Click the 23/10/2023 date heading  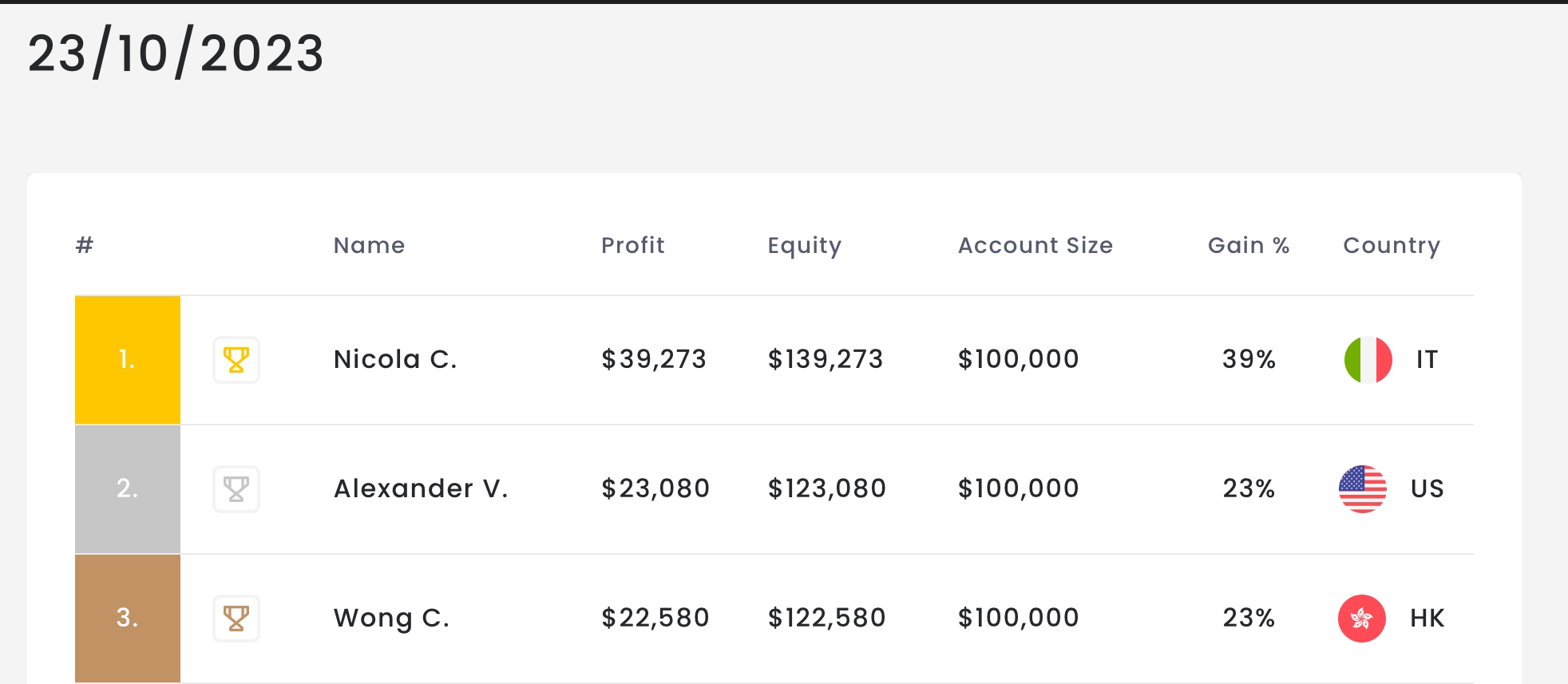pos(176,53)
